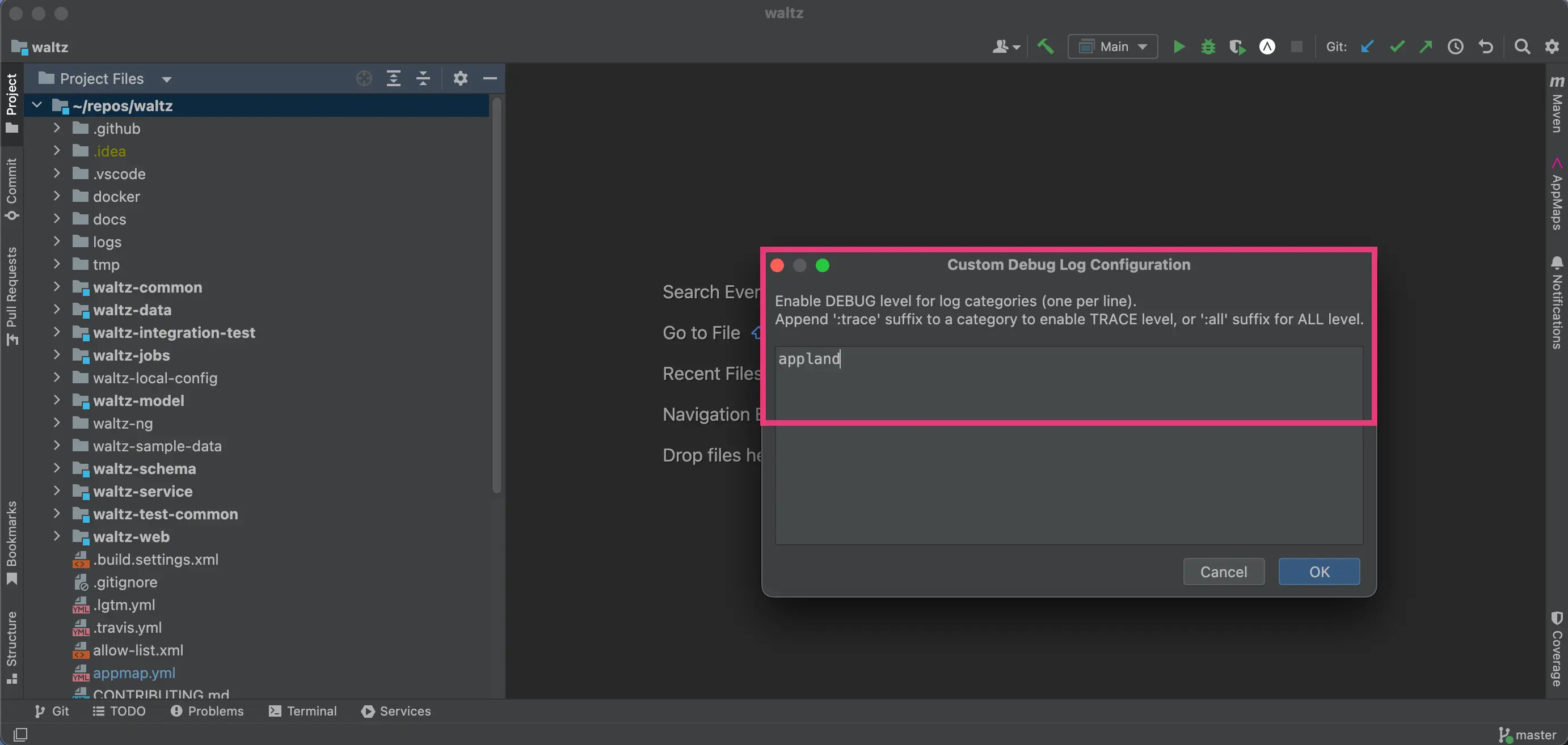Select the .travis.yml file
The height and width of the screenshot is (745, 1568).
(127, 627)
